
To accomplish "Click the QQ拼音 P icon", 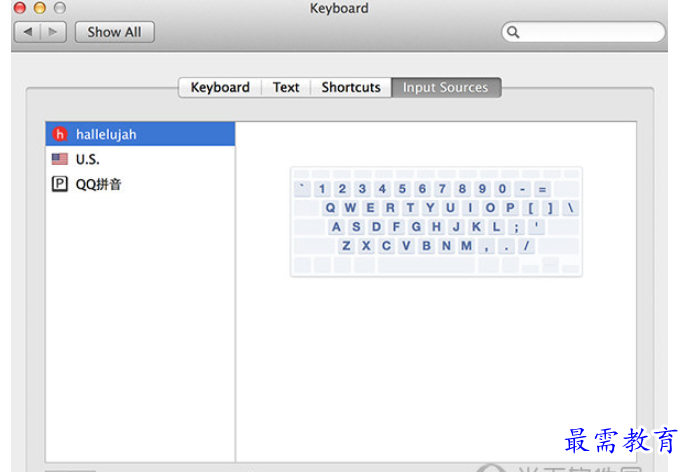I will tap(60, 184).
